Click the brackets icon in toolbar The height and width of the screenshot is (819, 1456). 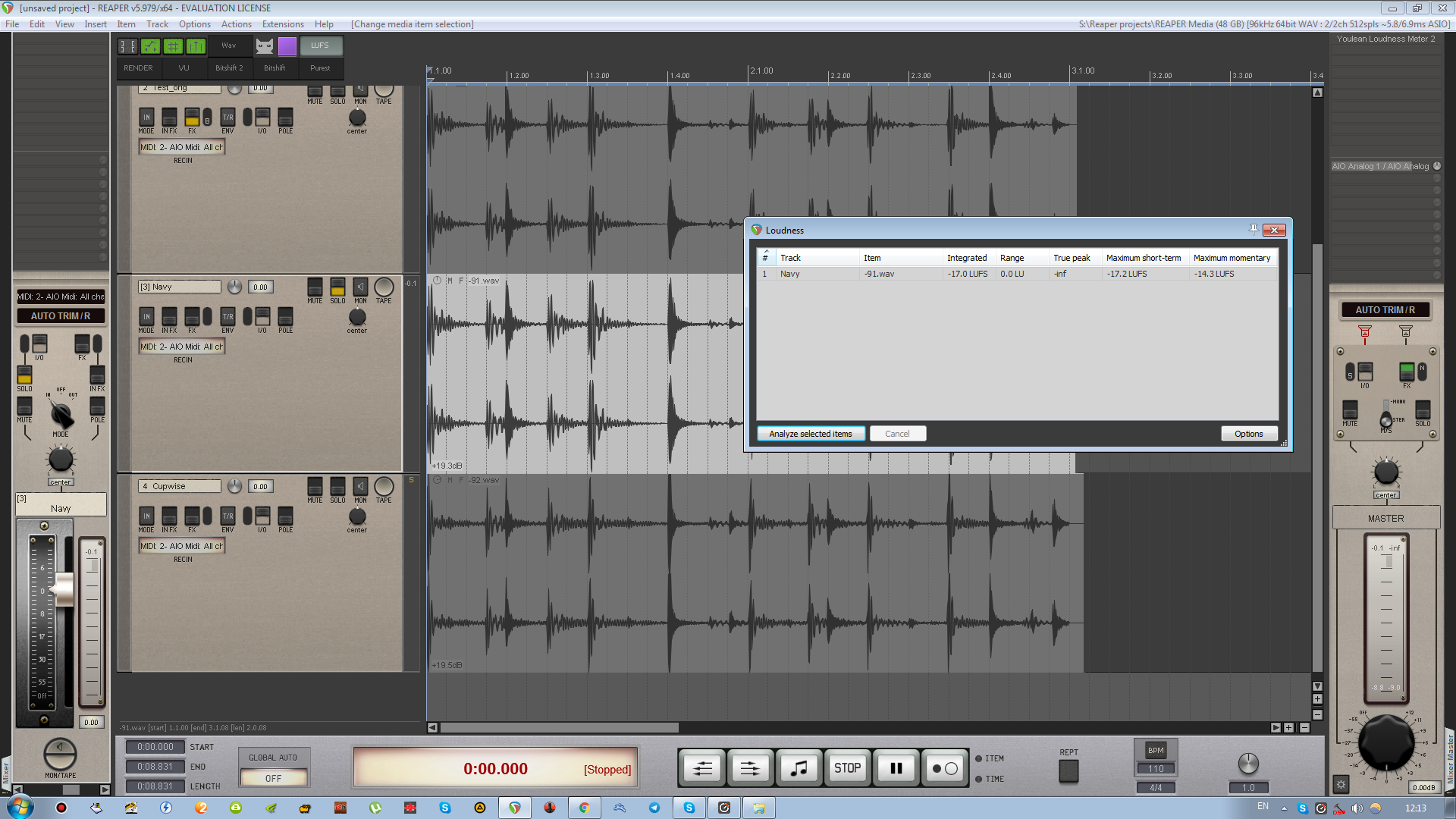click(x=127, y=46)
